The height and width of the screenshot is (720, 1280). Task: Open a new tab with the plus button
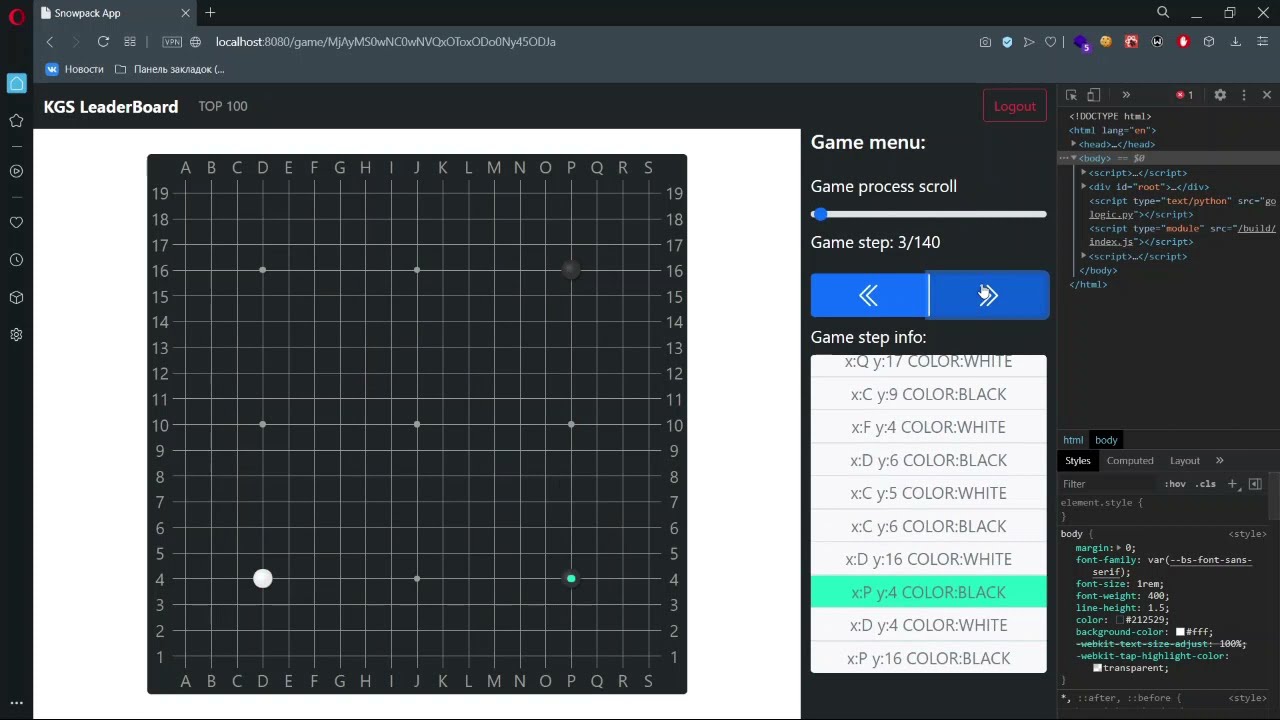click(x=210, y=13)
